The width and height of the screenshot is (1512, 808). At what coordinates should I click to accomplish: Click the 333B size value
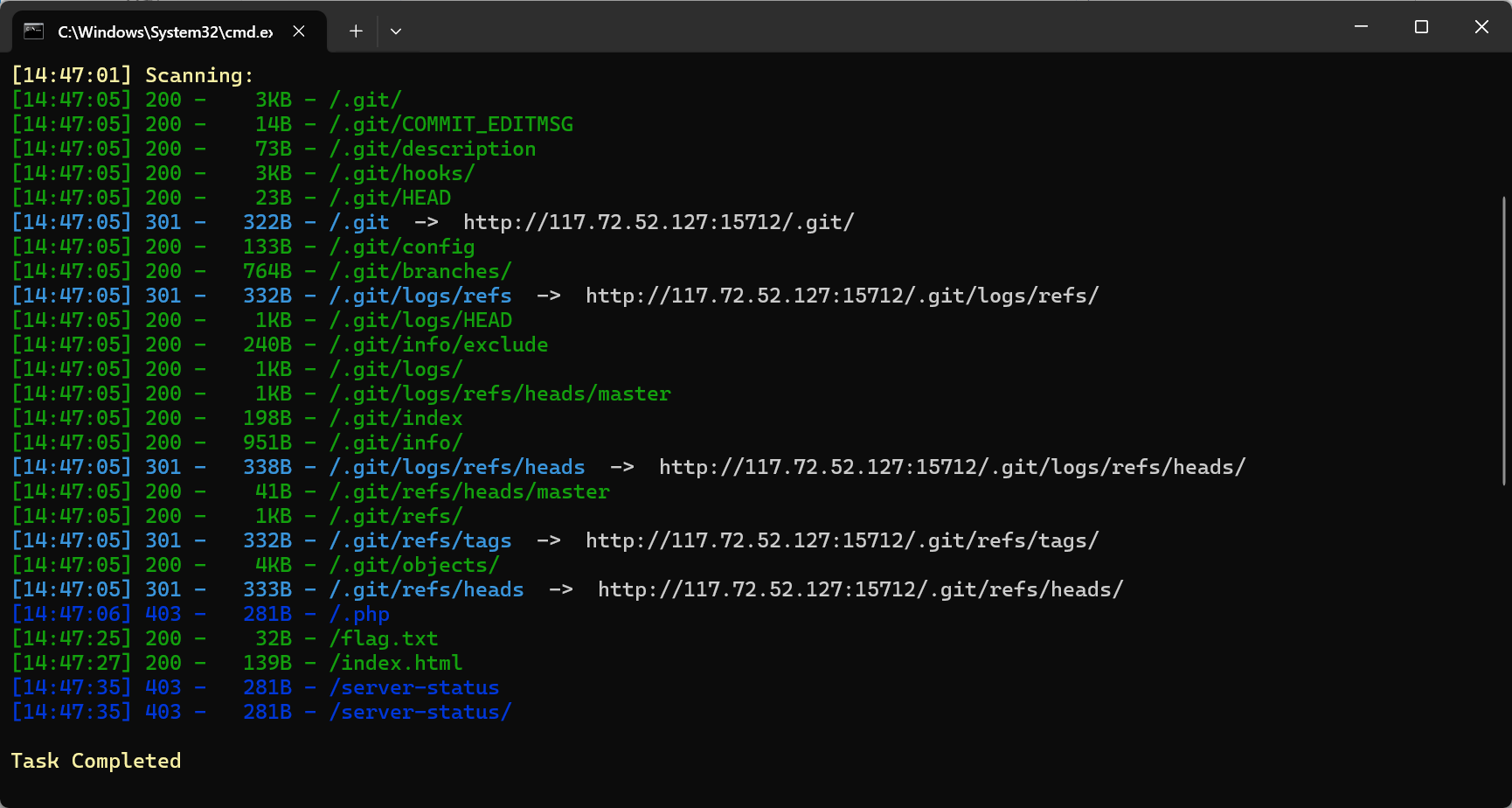coord(267,589)
